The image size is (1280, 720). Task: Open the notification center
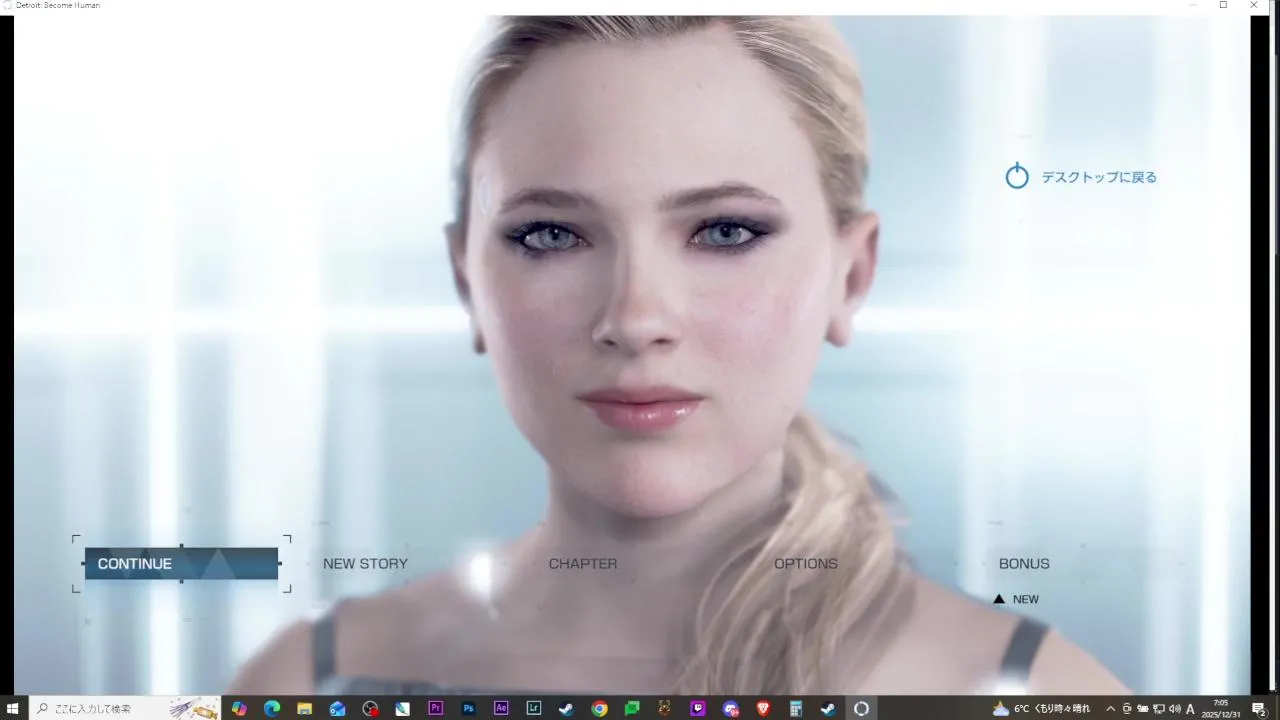1259,709
